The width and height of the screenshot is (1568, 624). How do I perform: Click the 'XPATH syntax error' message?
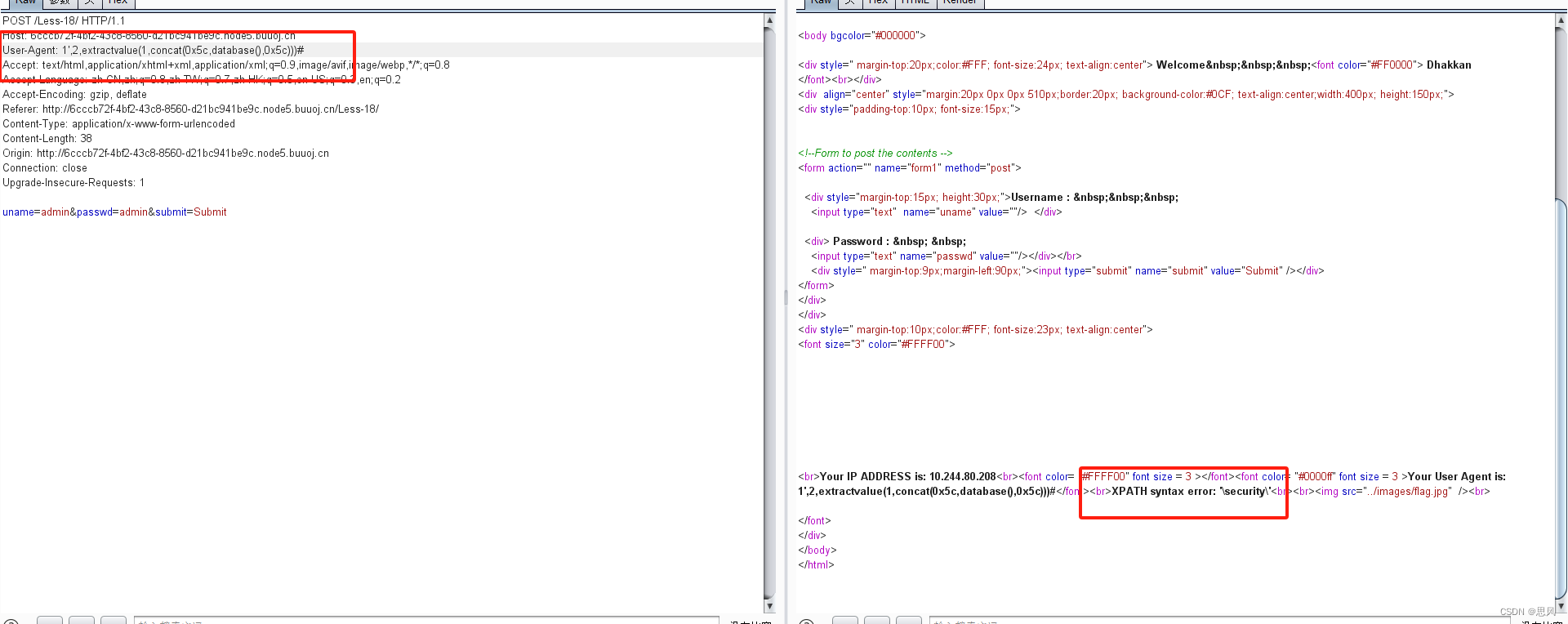1192,491
